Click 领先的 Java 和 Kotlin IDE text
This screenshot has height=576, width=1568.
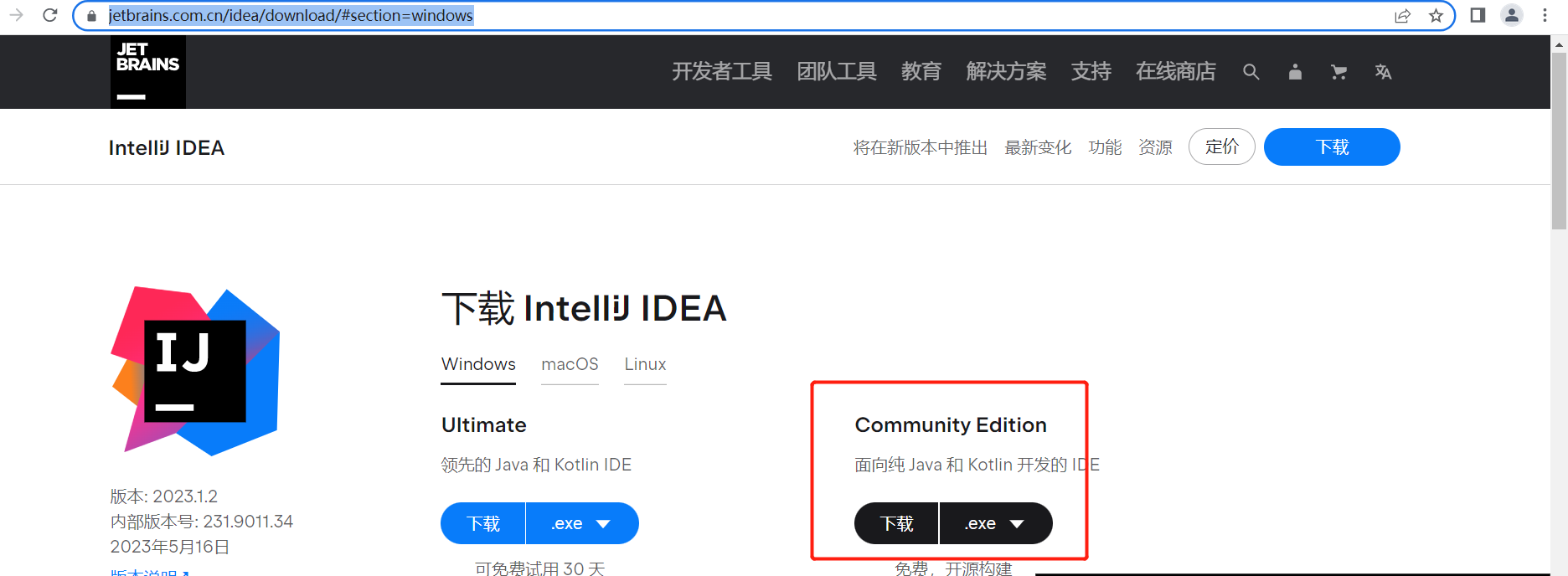click(x=536, y=465)
